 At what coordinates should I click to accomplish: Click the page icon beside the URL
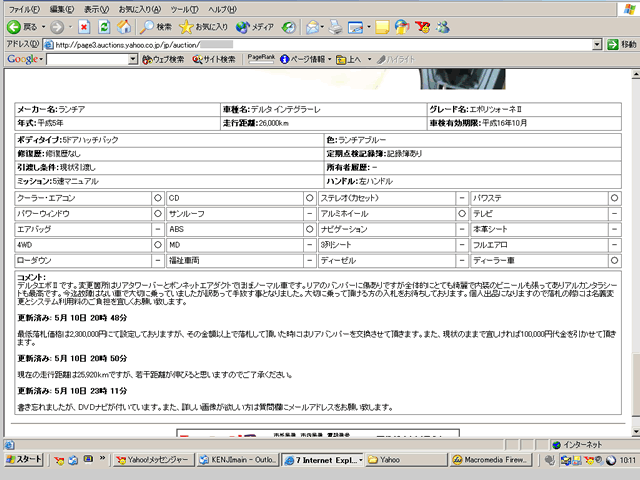click(49, 44)
